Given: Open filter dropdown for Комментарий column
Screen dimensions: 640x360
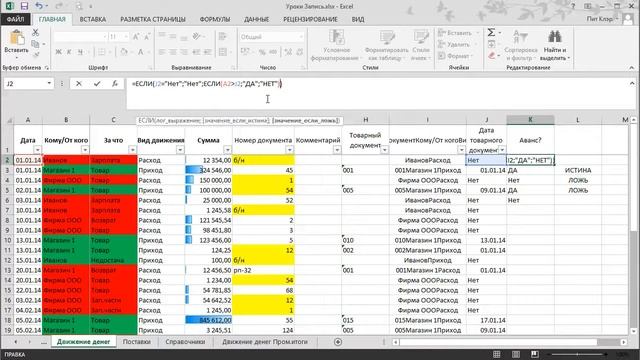Looking at the screenshot, I should (x=337, y=150).
